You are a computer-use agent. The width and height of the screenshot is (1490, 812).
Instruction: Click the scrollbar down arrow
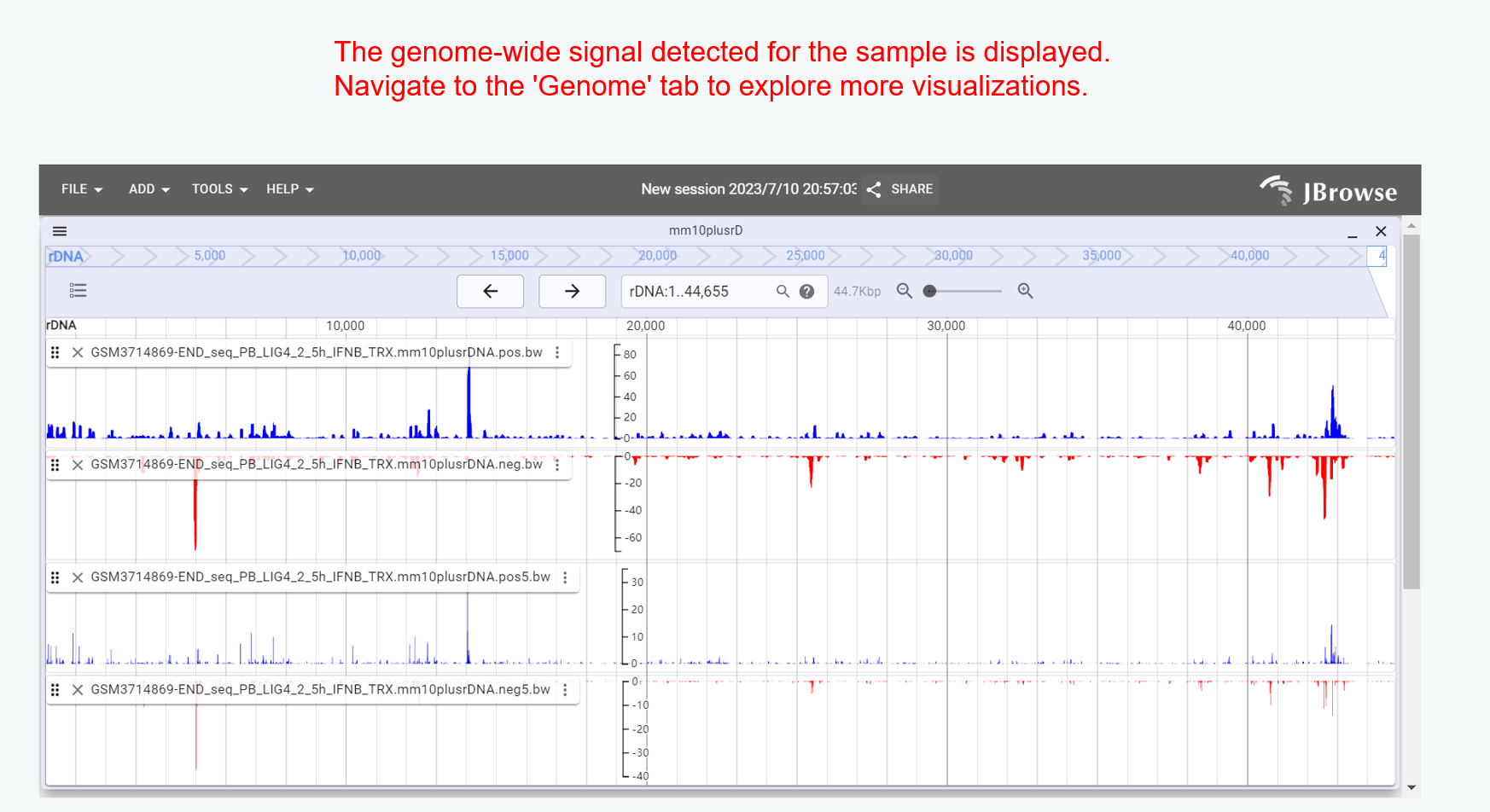coord(1411,787)
